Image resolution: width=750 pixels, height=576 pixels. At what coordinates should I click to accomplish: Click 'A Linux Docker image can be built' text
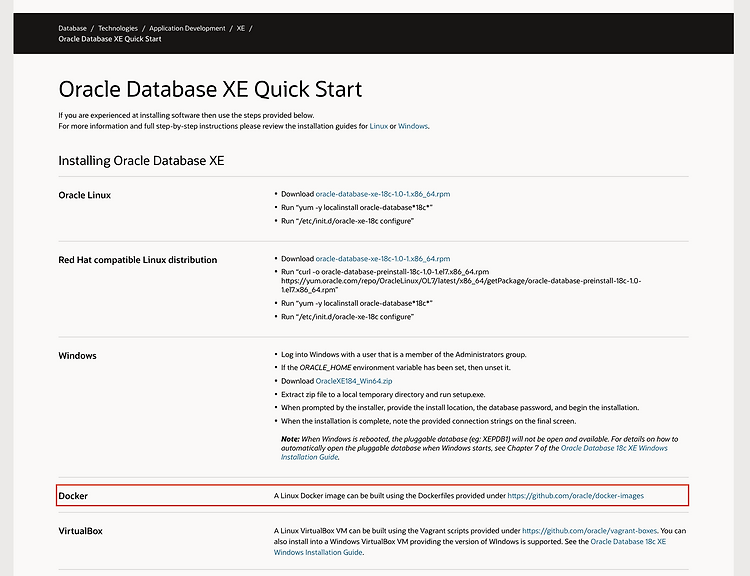390,496
